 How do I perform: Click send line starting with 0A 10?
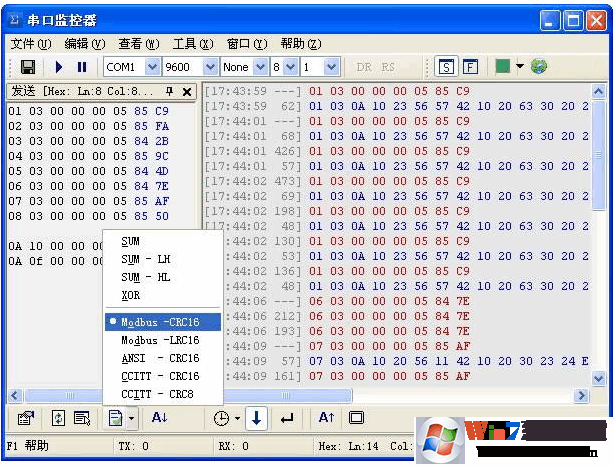[x=56, y=246]
